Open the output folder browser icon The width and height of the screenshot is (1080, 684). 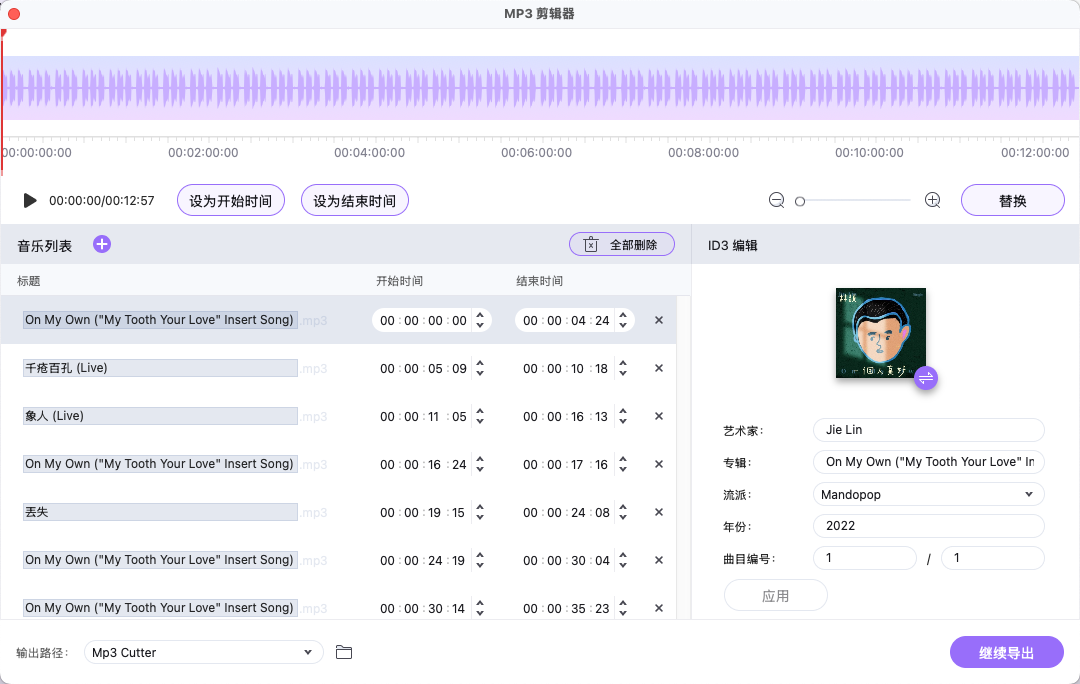tap(344, 651)
